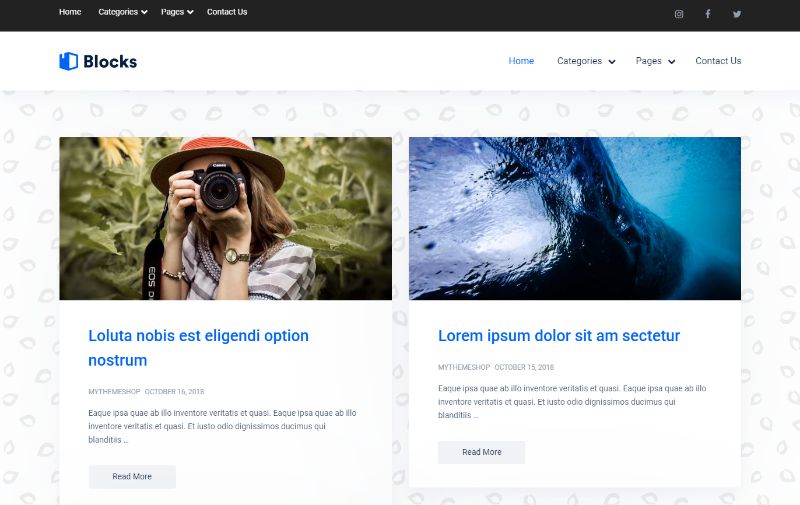Click the date October 15, 2018
800x505 pixels.
click(x=524, y=367)
